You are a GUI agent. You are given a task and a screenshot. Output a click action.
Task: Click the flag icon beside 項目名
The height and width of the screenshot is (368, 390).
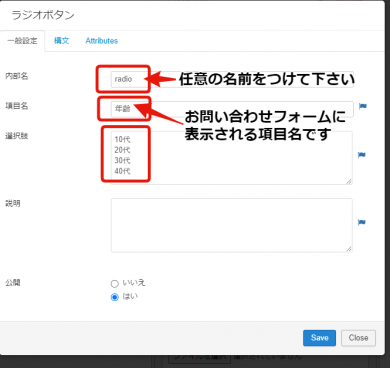(362, 106)
